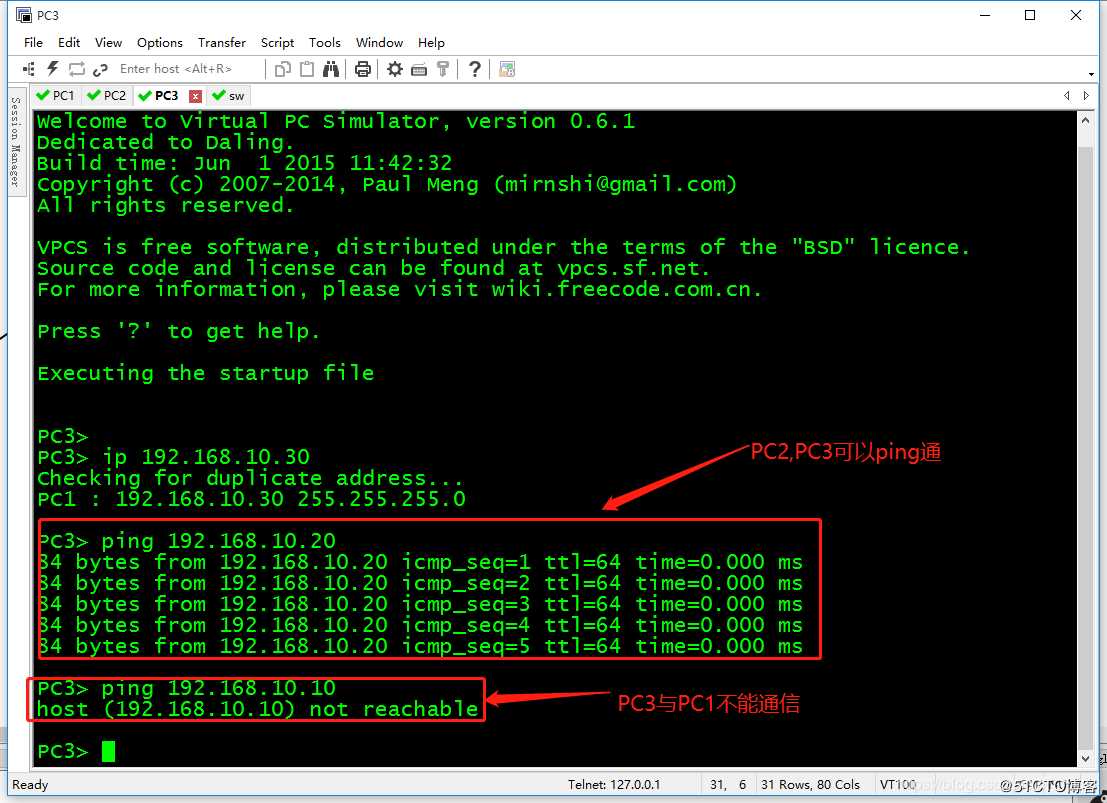Click the Paste clipboard icon
Image resolution: width=1107 pixels, height=803 pixels.
(306, 69)
